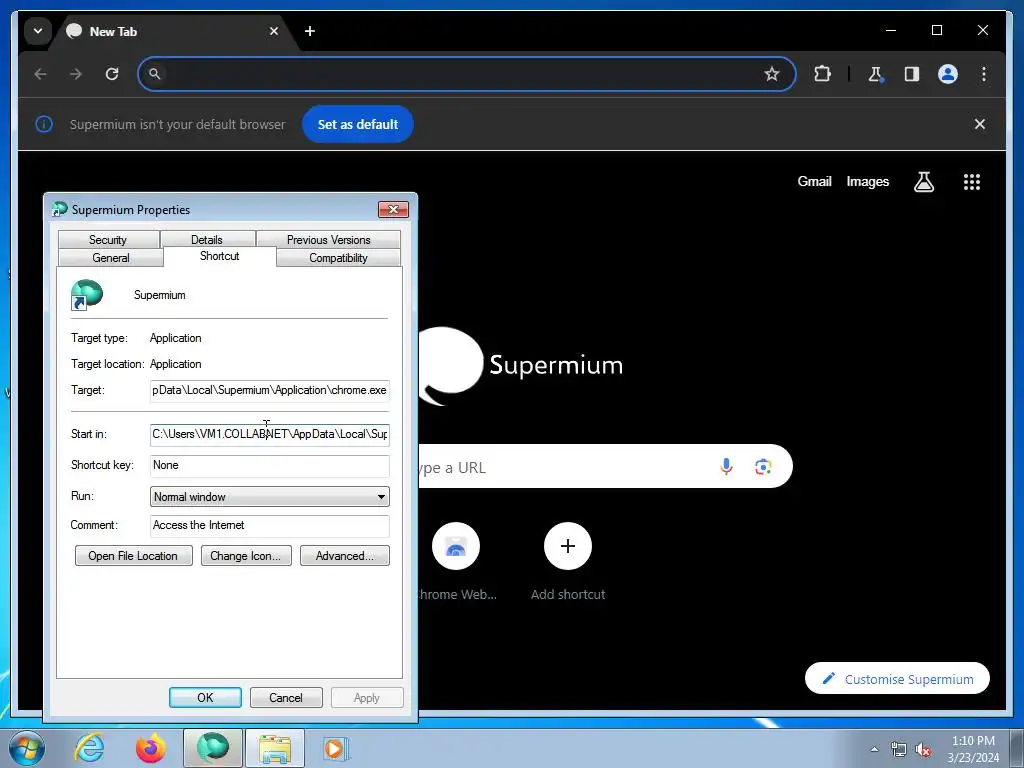Open the Gmail link
1024x768 pixels.
pos(814,182)
